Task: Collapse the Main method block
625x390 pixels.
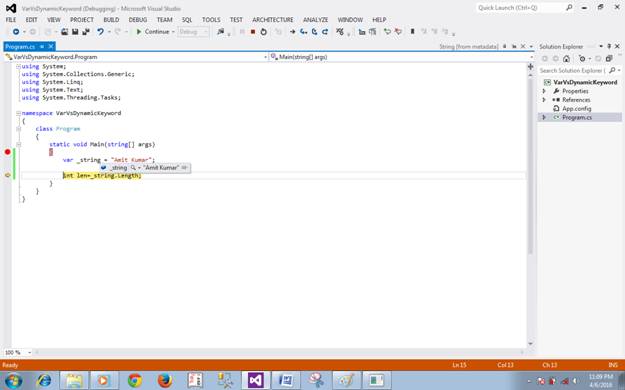Action: [x=18, y=144]
